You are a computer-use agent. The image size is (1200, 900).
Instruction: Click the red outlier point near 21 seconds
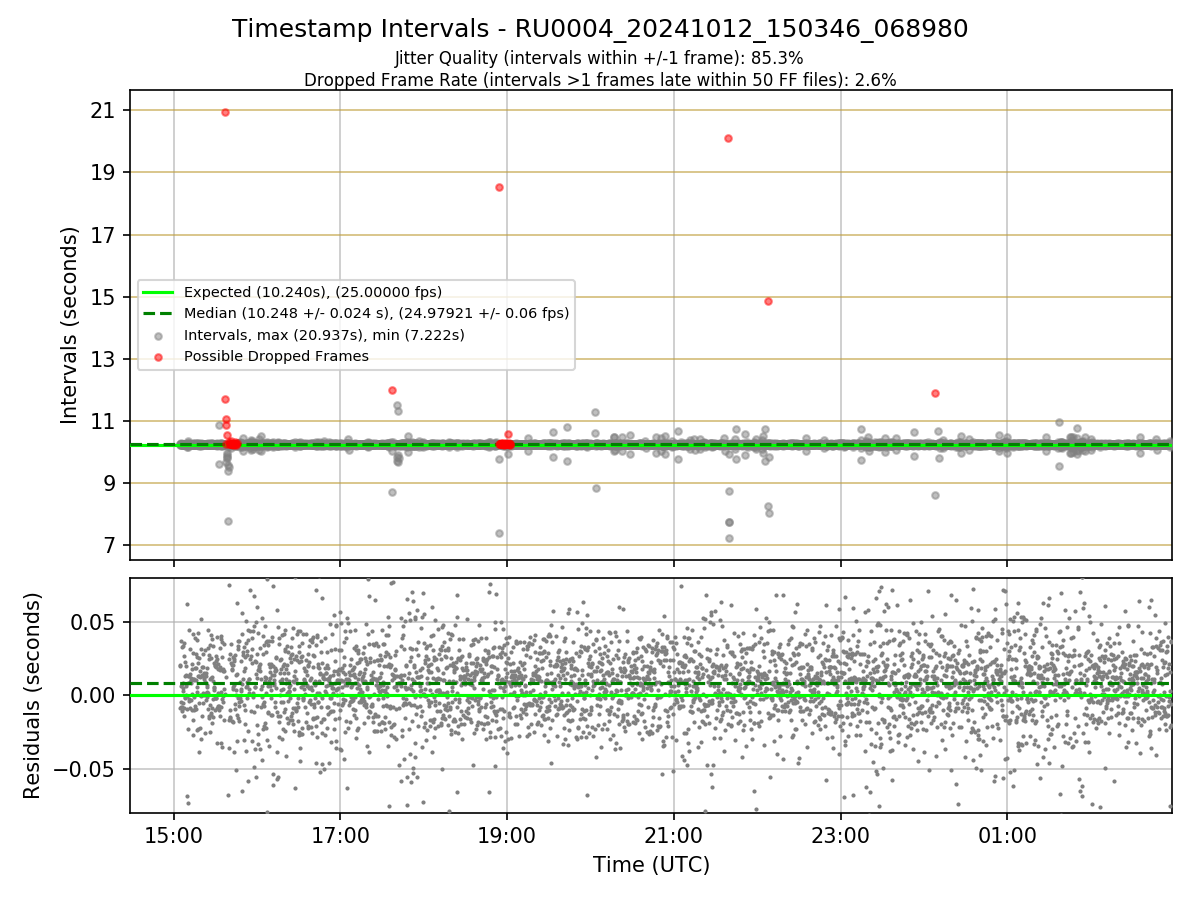point(225,112)
